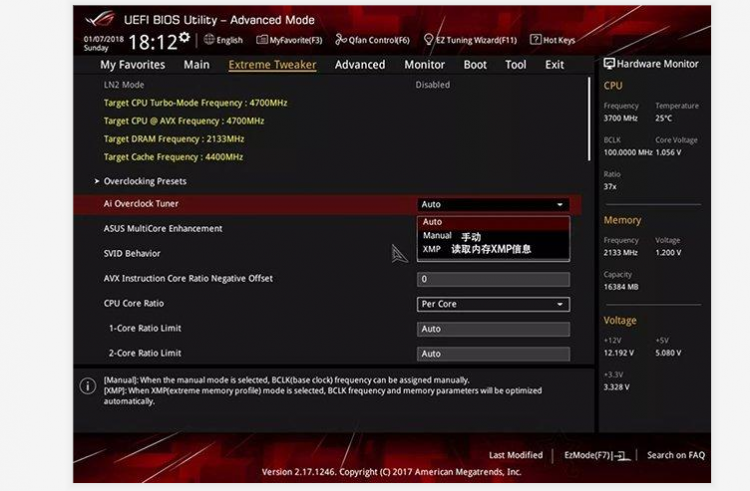Select the ASUS MultiCore Enhancement row
750x491 pixels.
[328, 229]
